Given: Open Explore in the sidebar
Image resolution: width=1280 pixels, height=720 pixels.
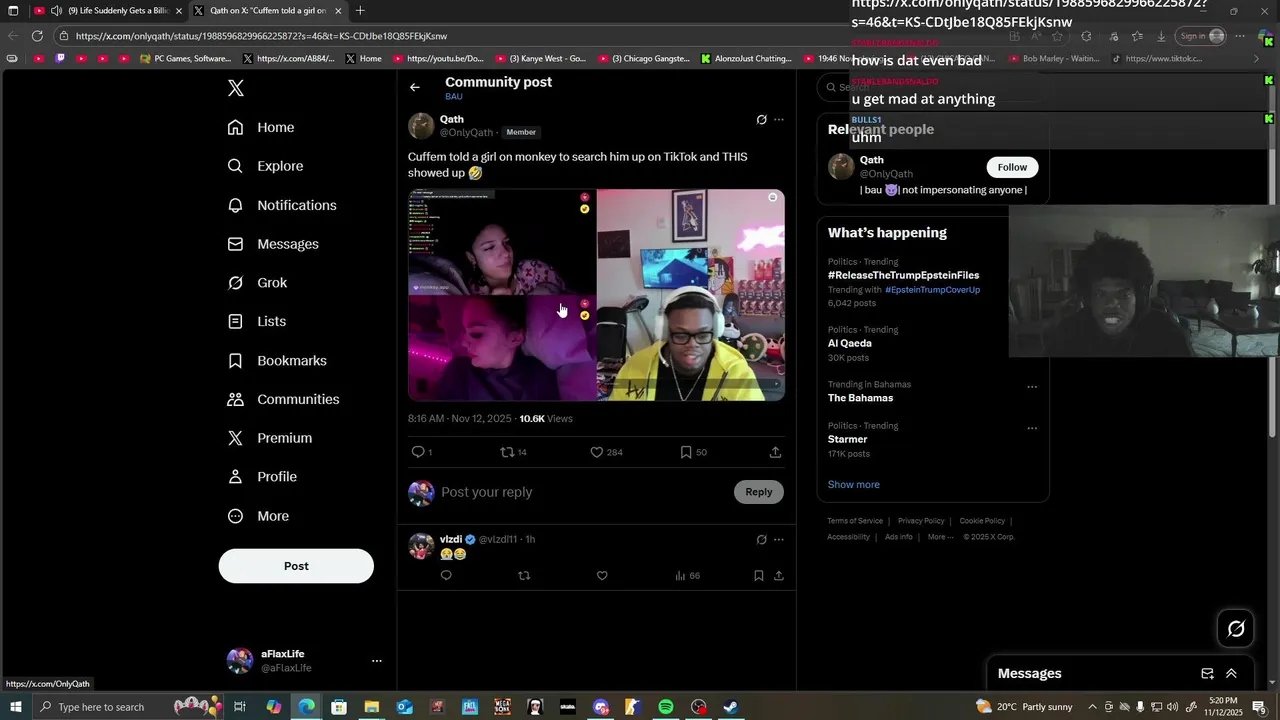Looking at the screenshot, I should pos(265,166).
